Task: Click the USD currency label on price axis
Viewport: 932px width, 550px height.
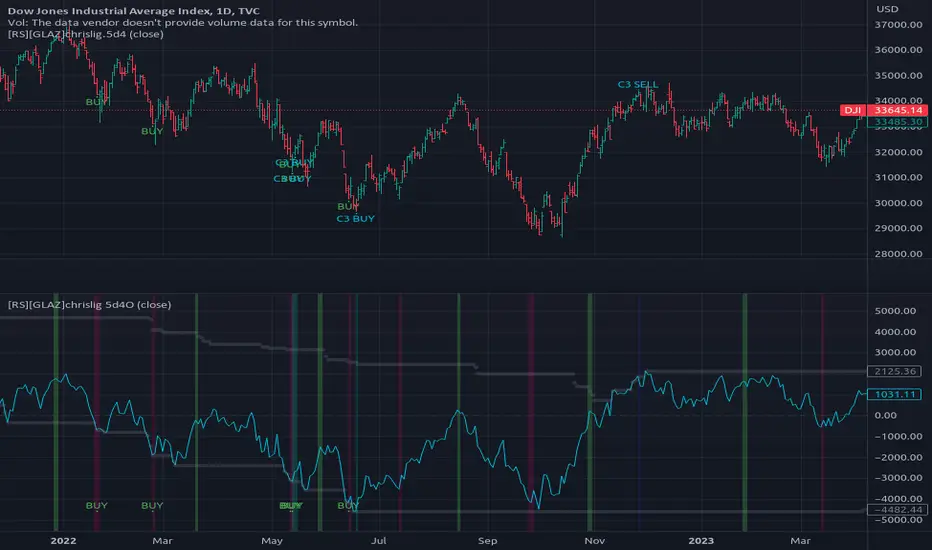Action: 887,9
